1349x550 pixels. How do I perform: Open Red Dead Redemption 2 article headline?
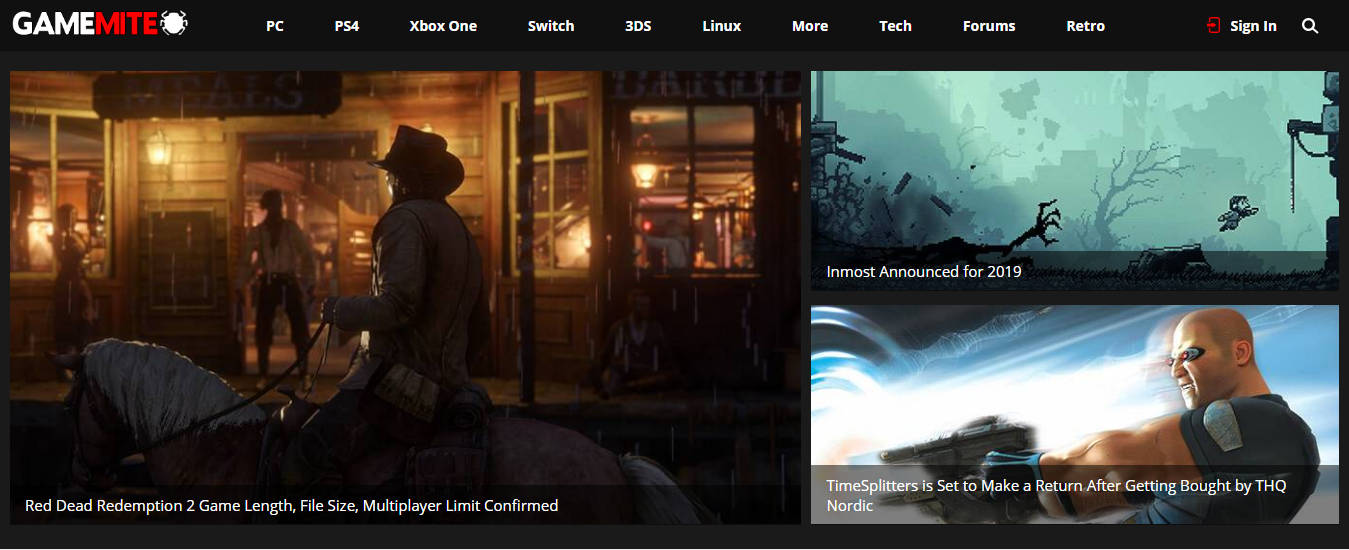291,506
